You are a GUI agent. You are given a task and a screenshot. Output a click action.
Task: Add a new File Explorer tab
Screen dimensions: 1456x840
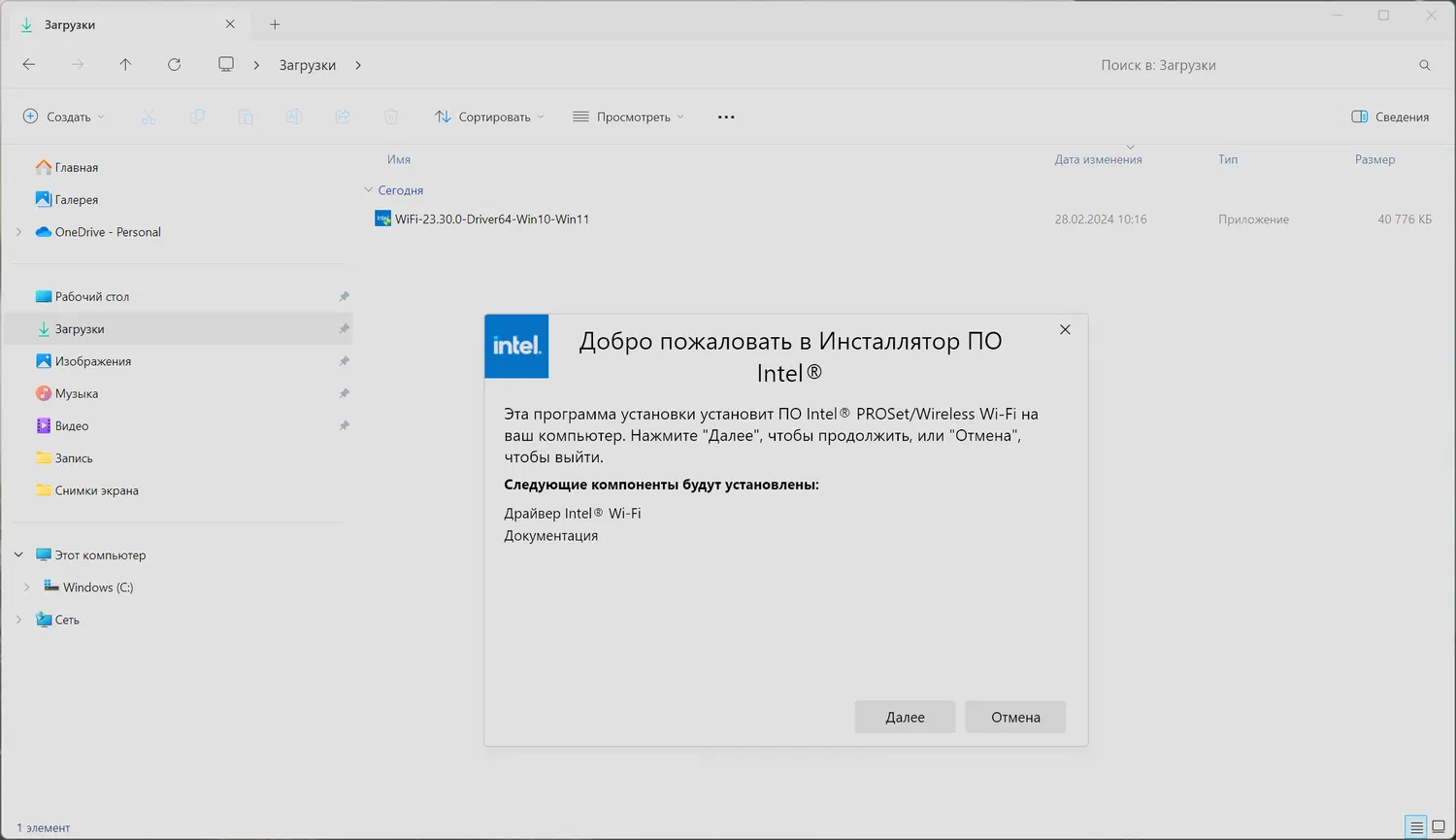click(275, 24)
